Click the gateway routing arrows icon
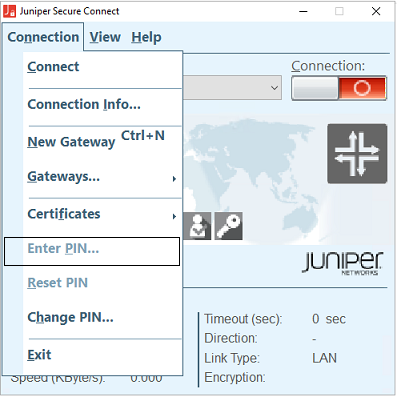397x397 pixels. point(357,154)
